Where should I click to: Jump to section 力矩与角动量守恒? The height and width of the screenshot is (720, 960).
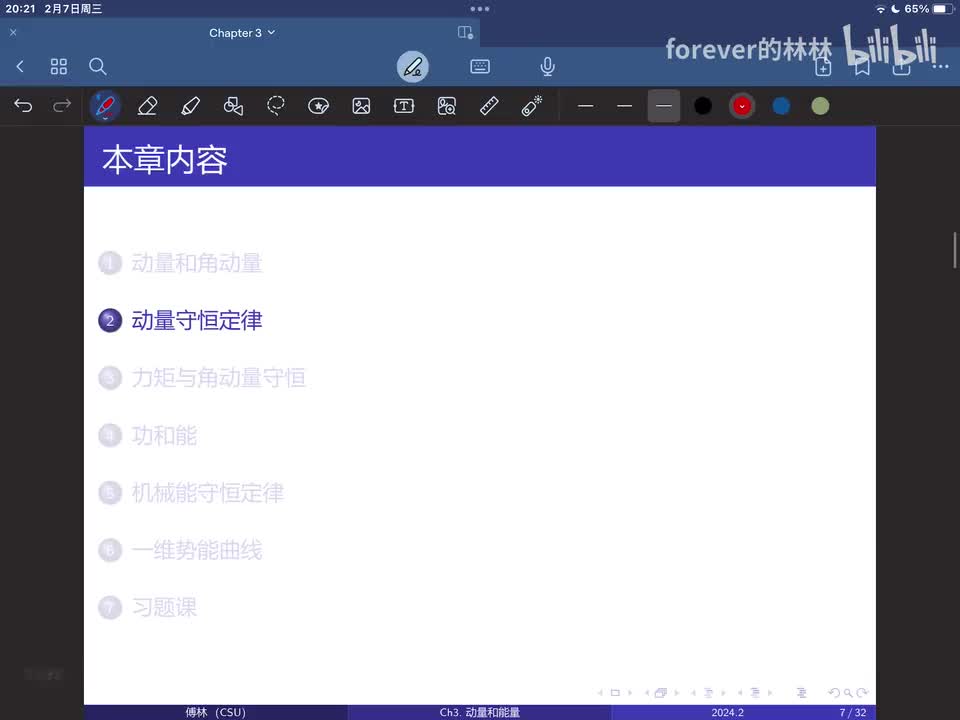219,378
